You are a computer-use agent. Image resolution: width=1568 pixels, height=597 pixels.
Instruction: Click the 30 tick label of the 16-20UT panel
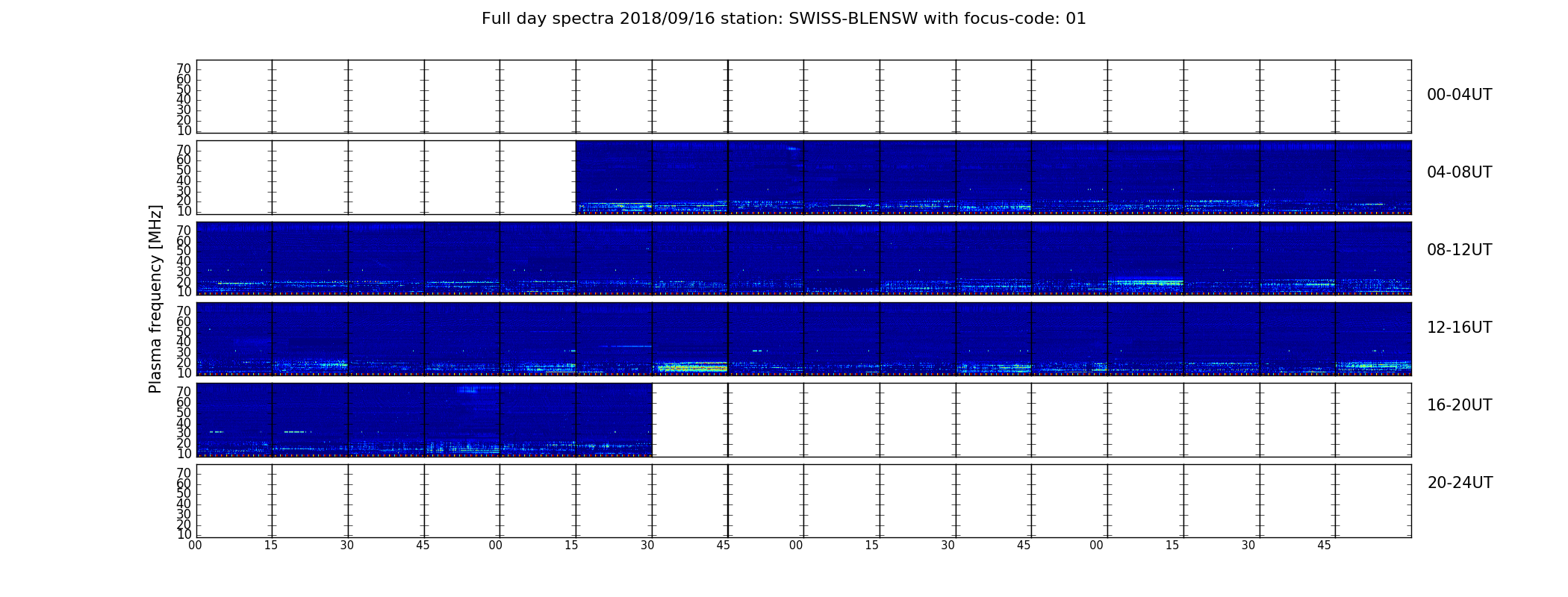(184, 433)
